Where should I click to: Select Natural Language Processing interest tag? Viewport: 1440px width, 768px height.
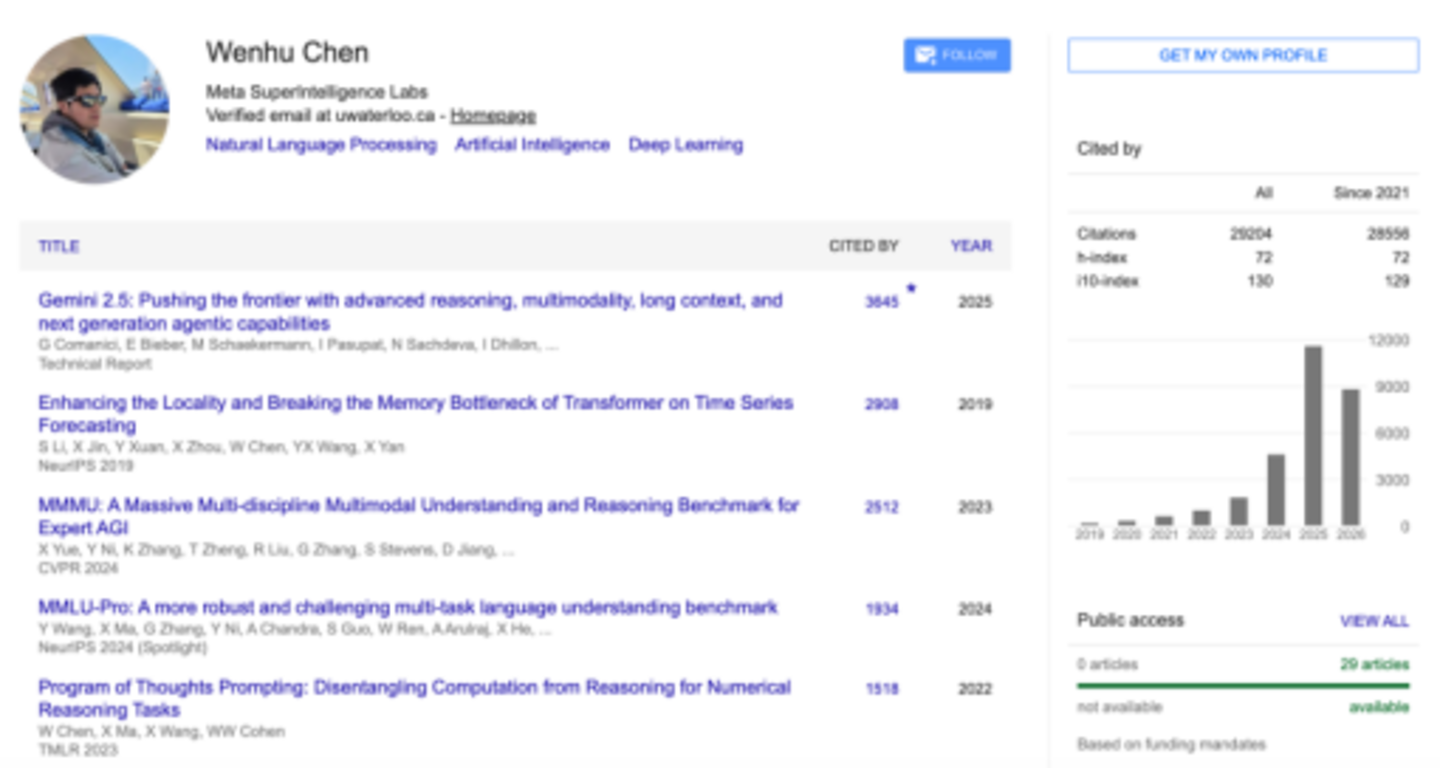pos(321,145)
